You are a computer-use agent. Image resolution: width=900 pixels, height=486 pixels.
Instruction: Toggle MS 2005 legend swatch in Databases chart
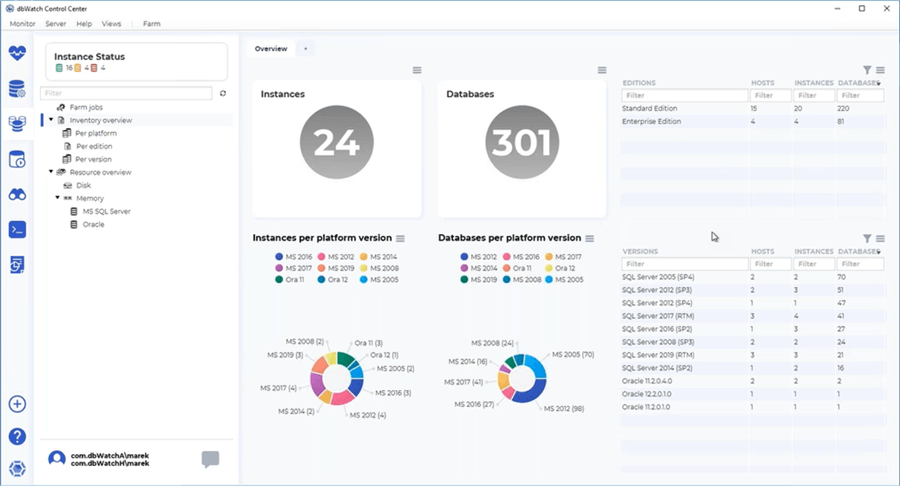pos(549,279)
